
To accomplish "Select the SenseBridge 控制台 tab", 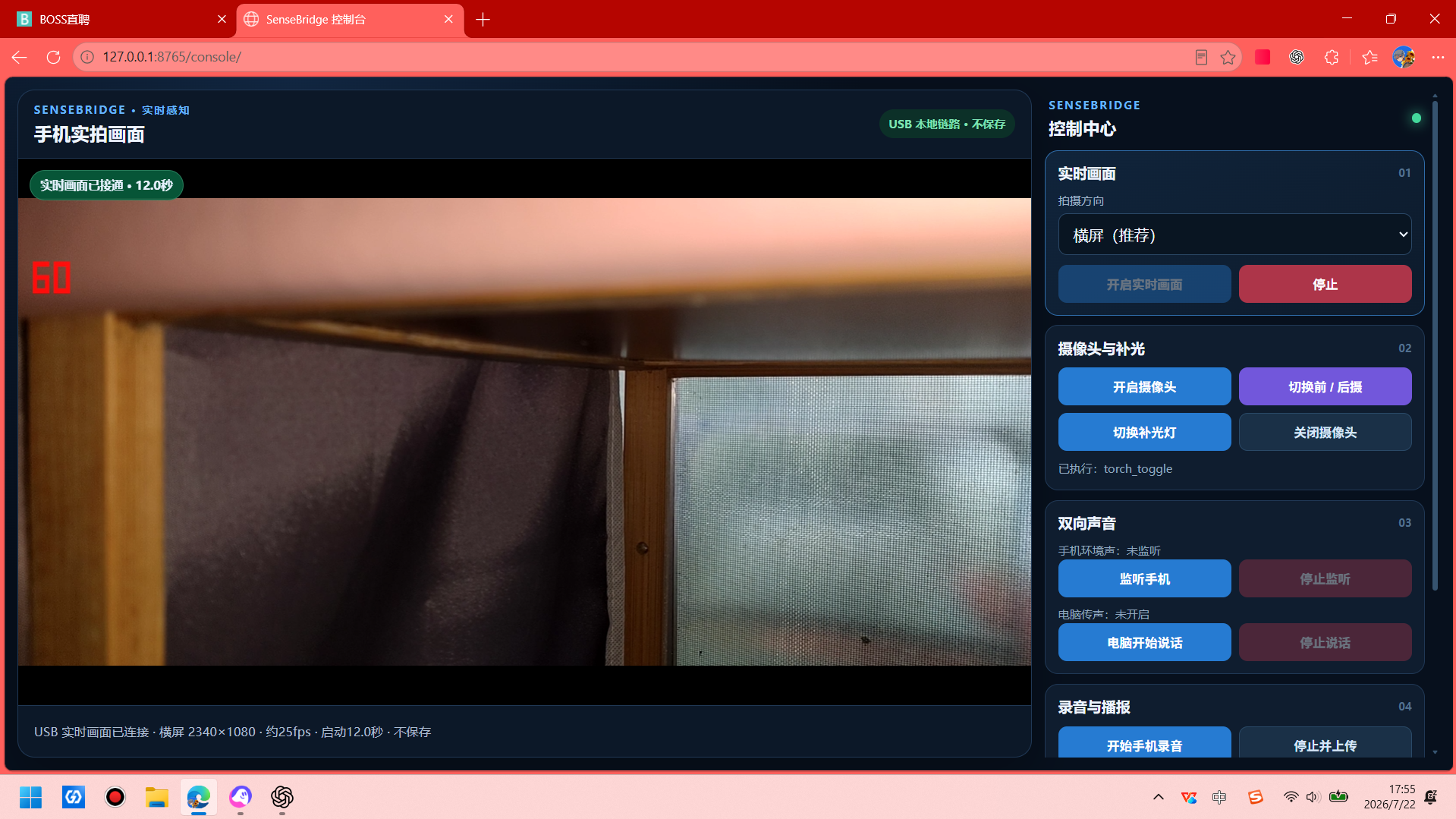I will 350,19.
